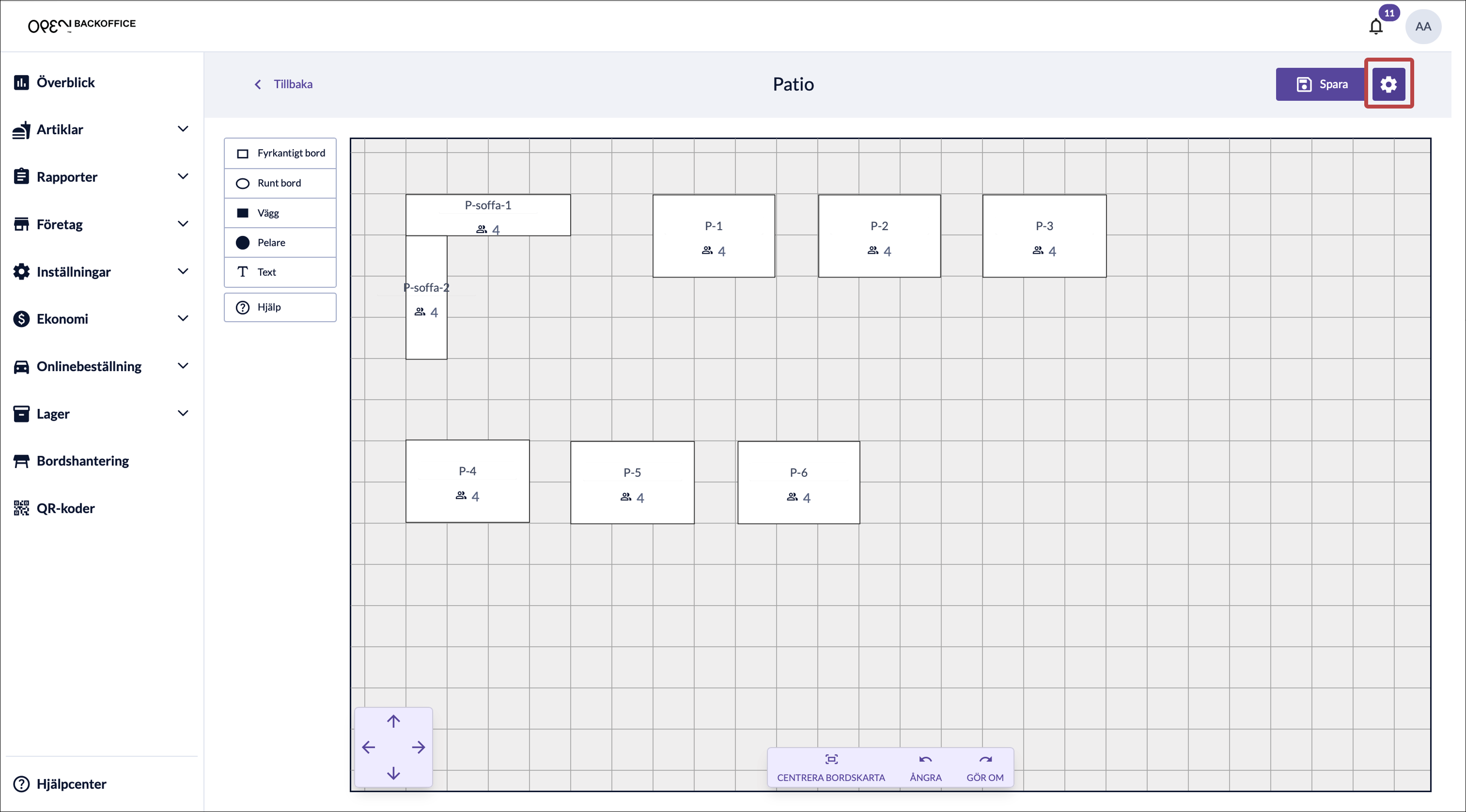The image size is (1466, 812).
Task: Expand the Rapporter menu chevron
Action: point(183,176)
